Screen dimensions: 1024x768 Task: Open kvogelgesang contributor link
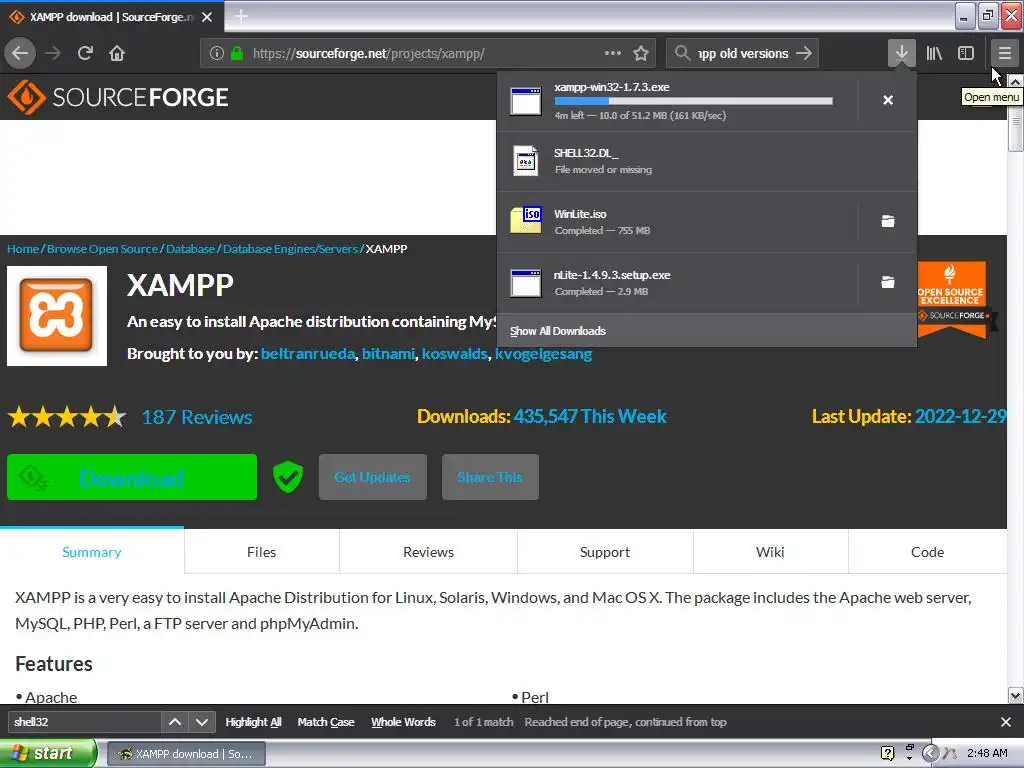(x=543, y=353)
